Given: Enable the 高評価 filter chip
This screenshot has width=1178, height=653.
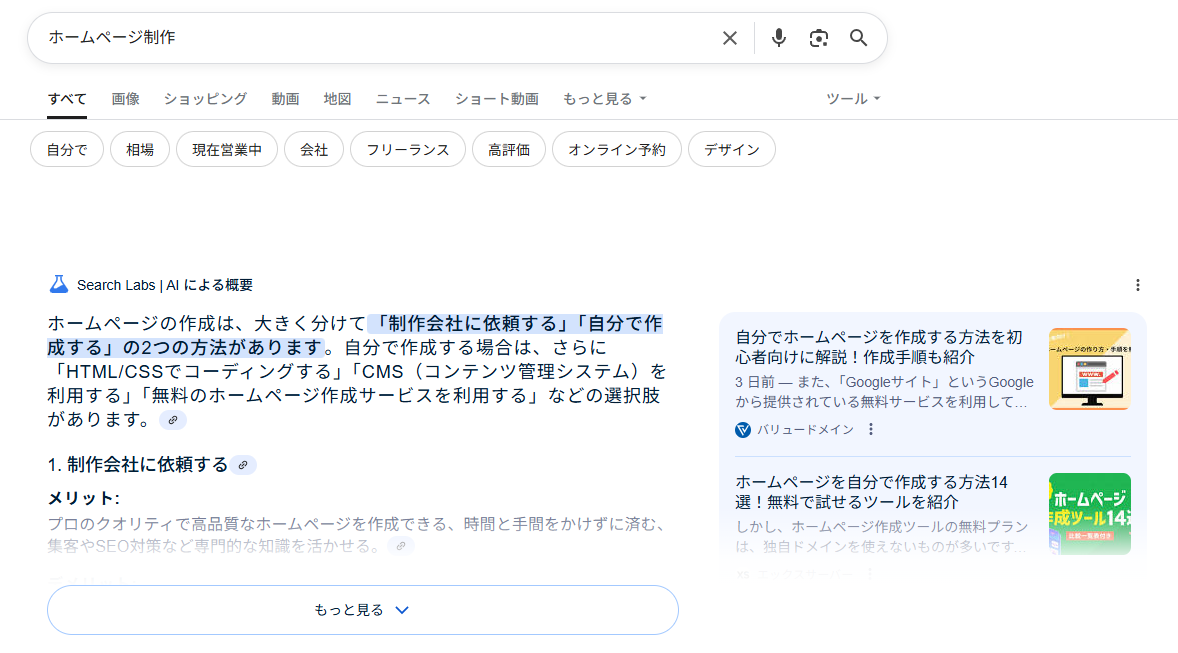Looking at the screenshot, I should (x=509, y=150).
